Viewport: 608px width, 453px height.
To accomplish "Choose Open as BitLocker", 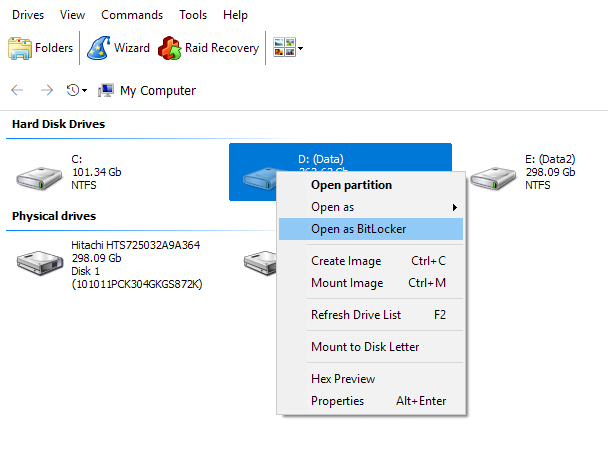I will point(371,229).
